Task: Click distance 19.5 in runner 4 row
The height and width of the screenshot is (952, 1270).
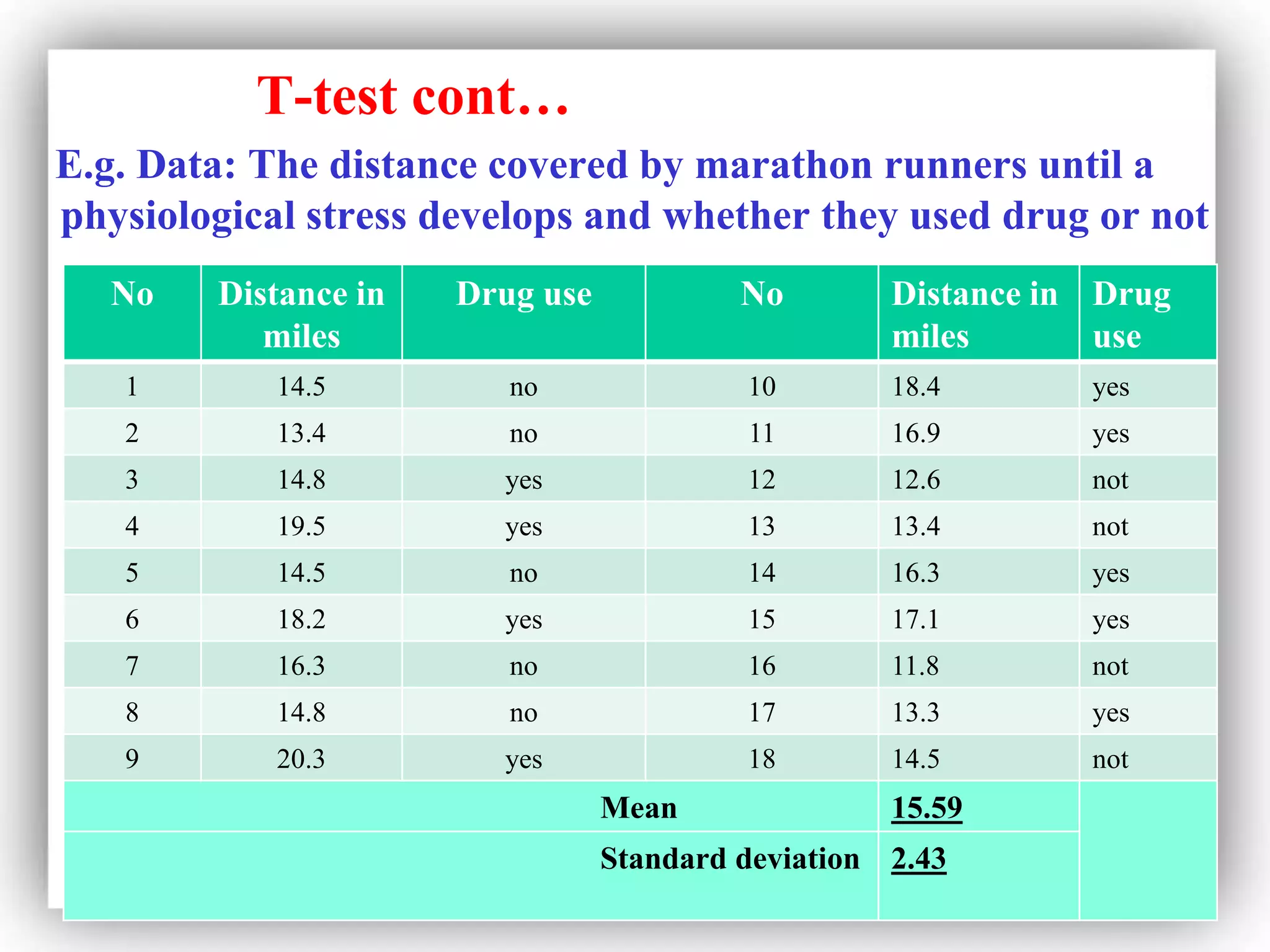Action: point(301,526)
